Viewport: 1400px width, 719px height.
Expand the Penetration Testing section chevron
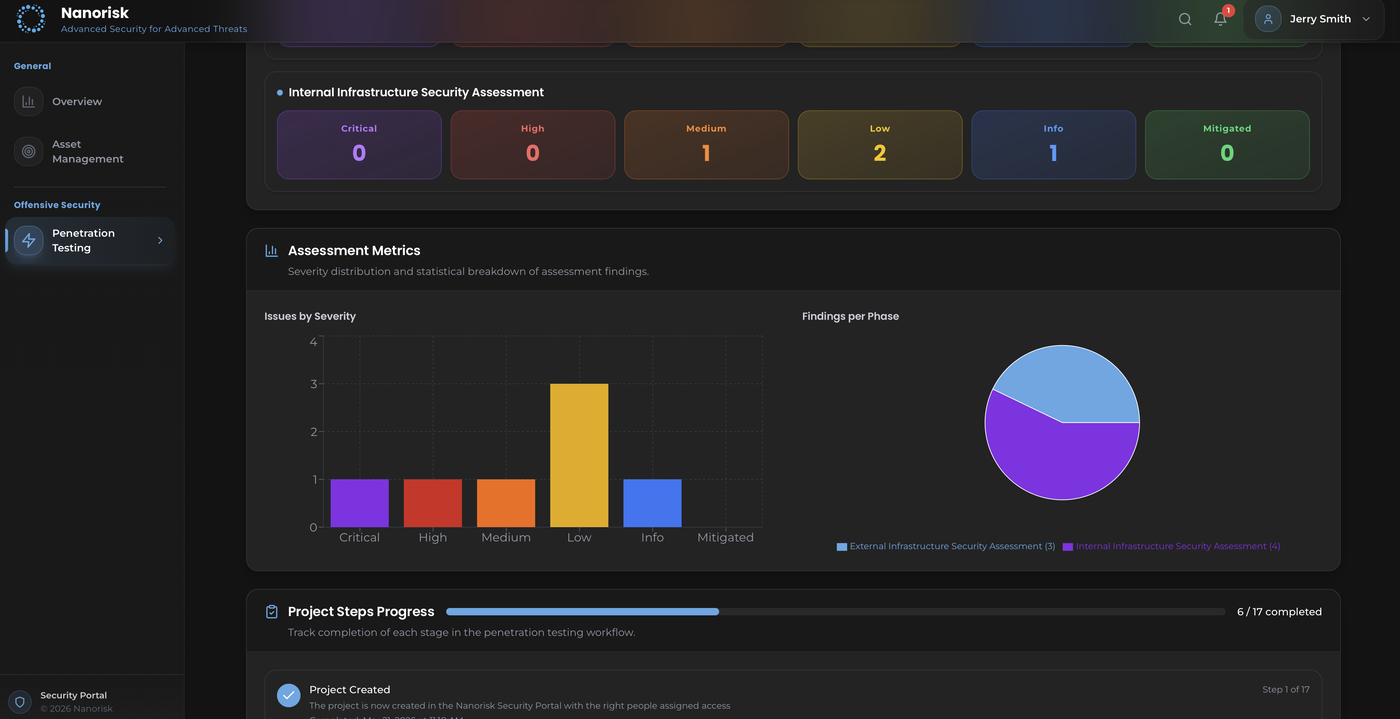click(x=160, y=240)
